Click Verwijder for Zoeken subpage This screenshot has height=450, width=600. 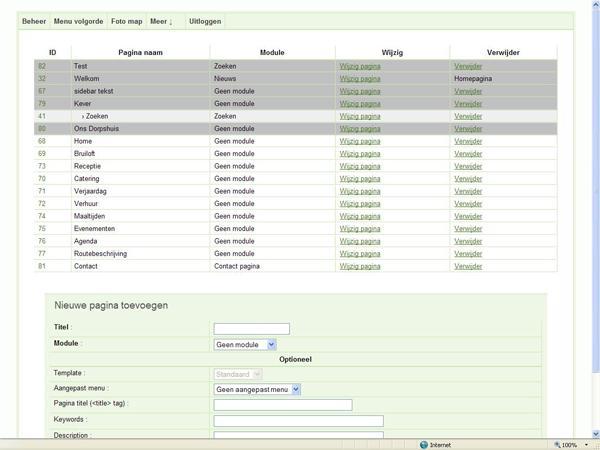(x=468, y=116)
